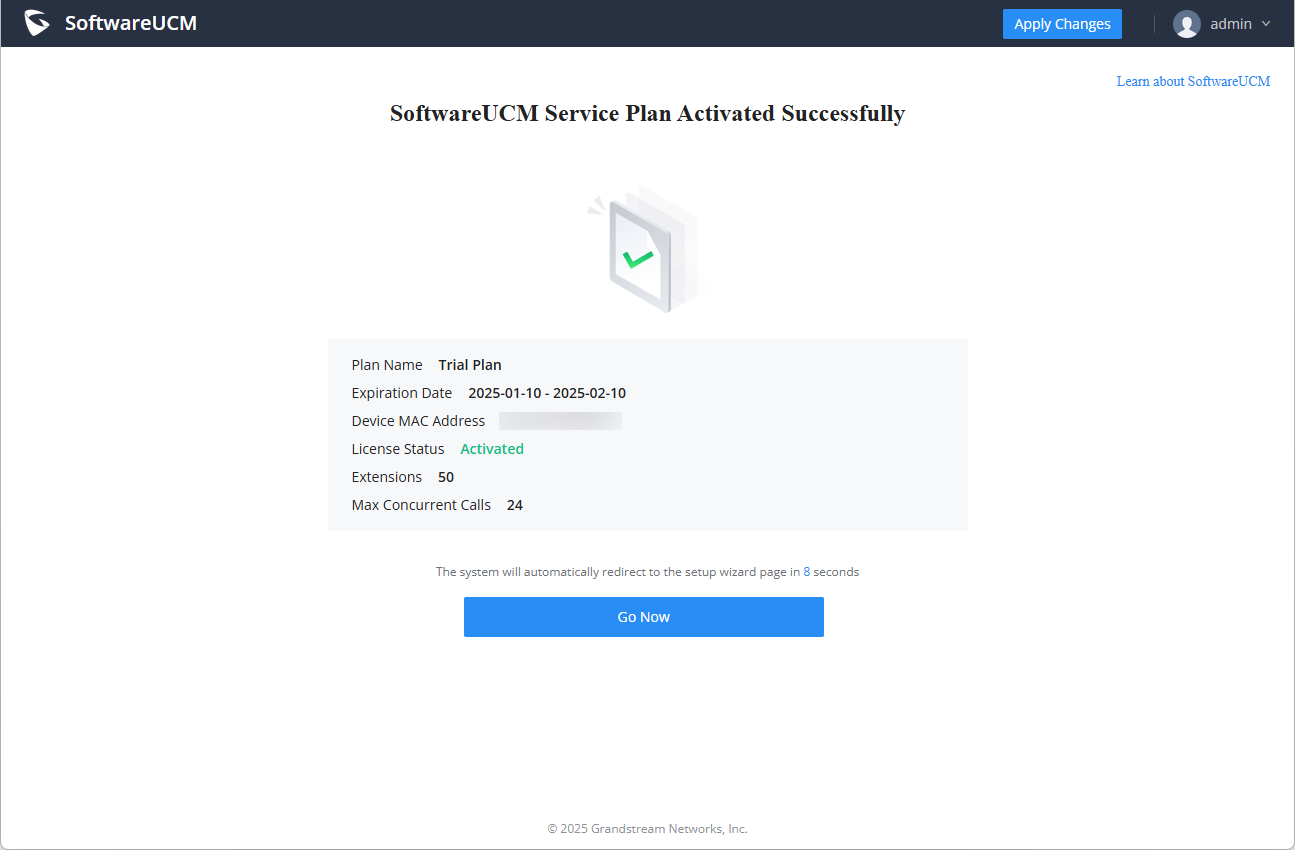Click the green checkmark in the illustration
Screen dimensions: 1295x850
638,259
